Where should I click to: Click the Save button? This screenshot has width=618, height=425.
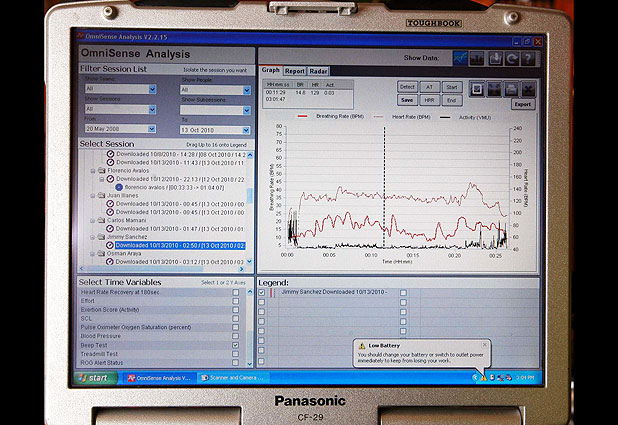click(x=407, y=100)
